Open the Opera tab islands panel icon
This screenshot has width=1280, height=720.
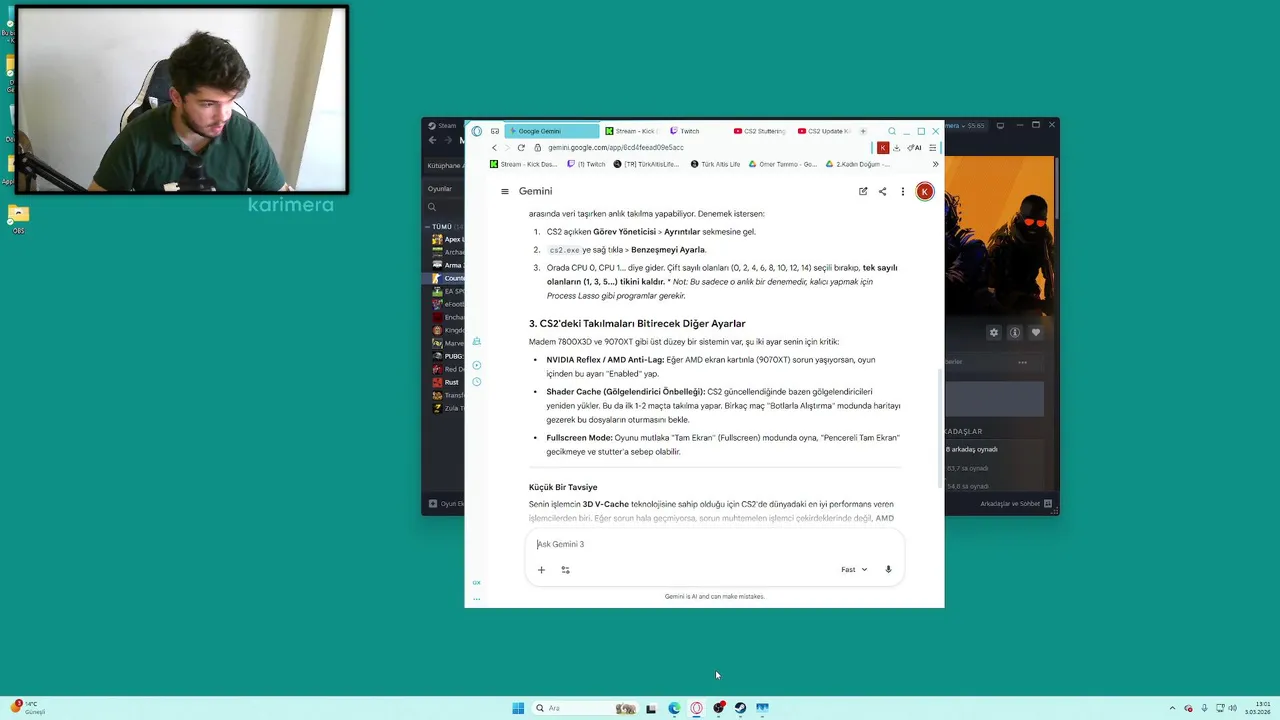tap(495, 131)
